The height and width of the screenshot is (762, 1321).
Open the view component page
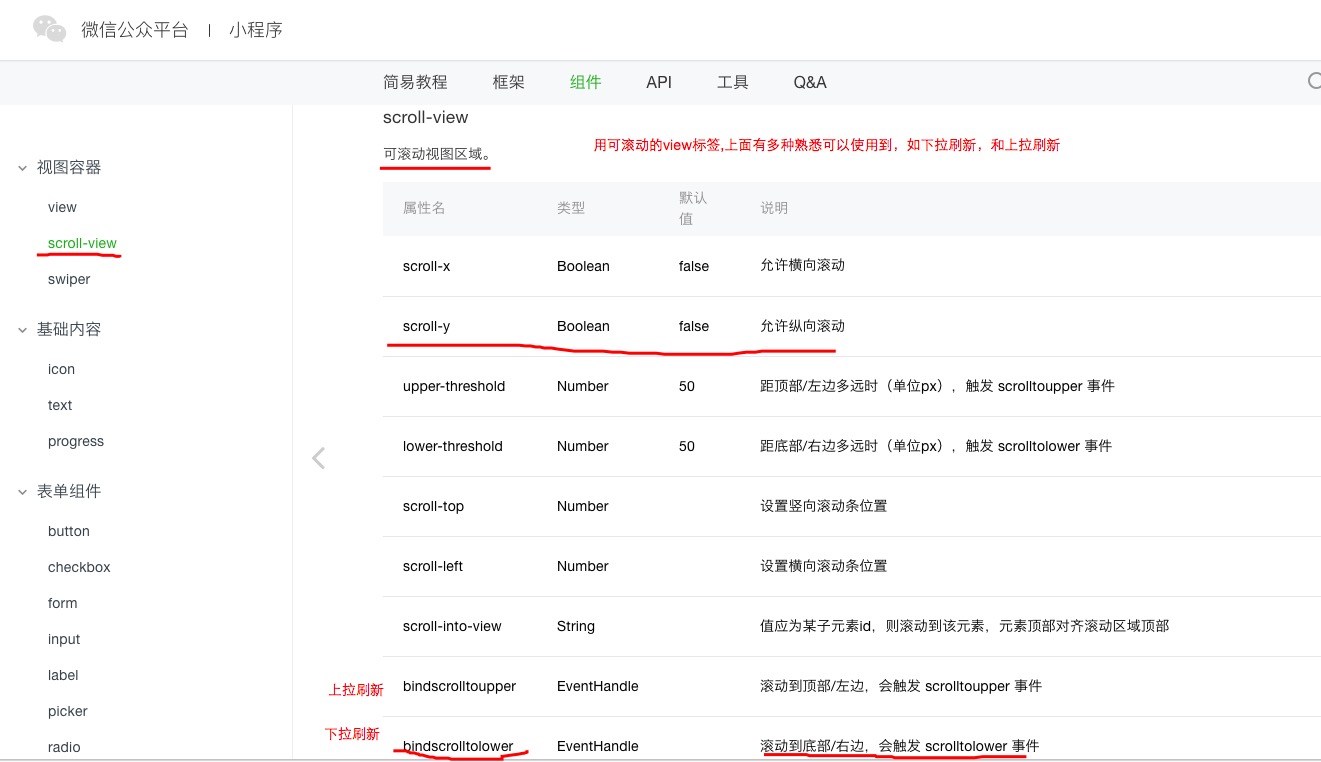click(x=62, y=207)
